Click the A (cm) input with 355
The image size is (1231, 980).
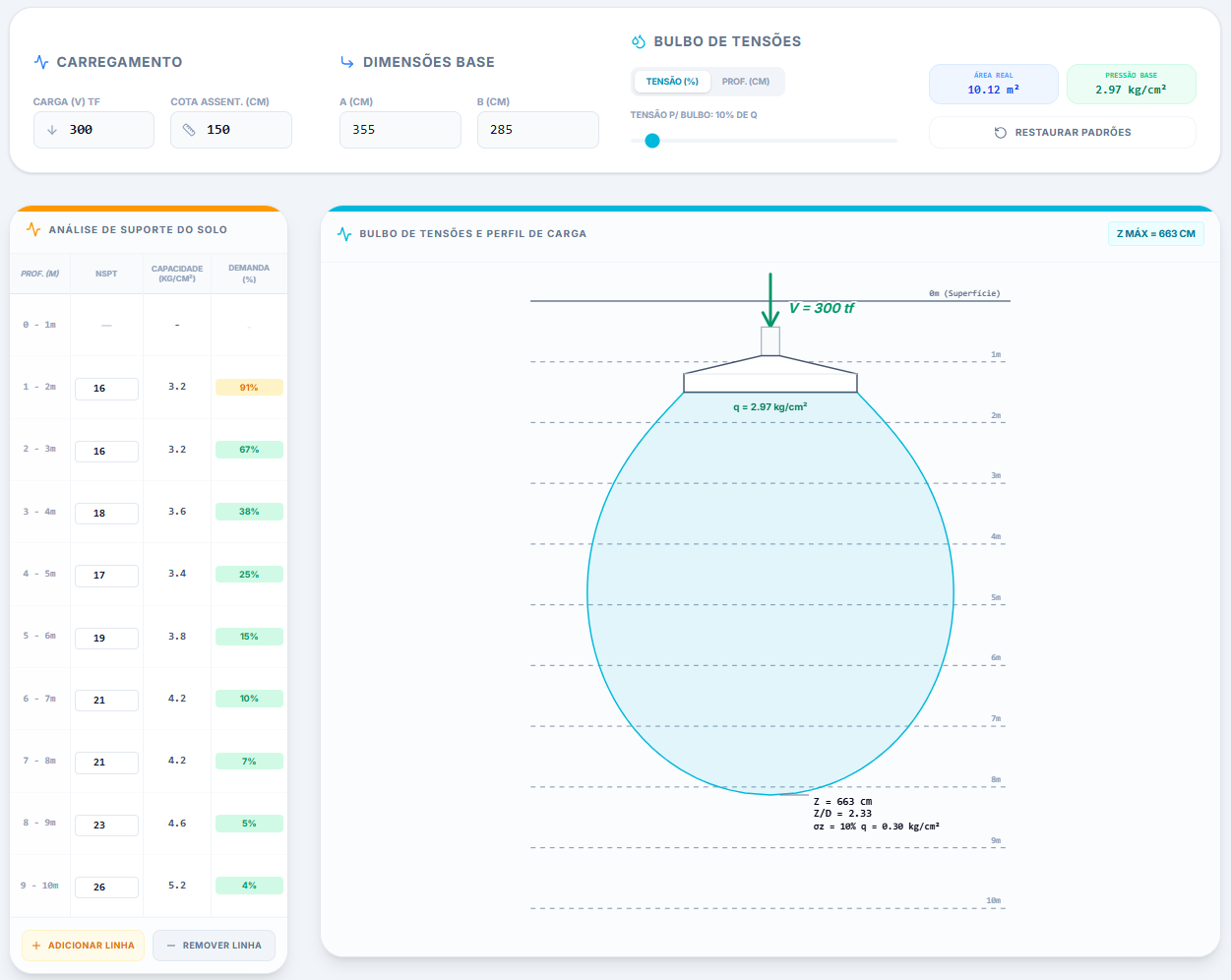coord(400,130)
